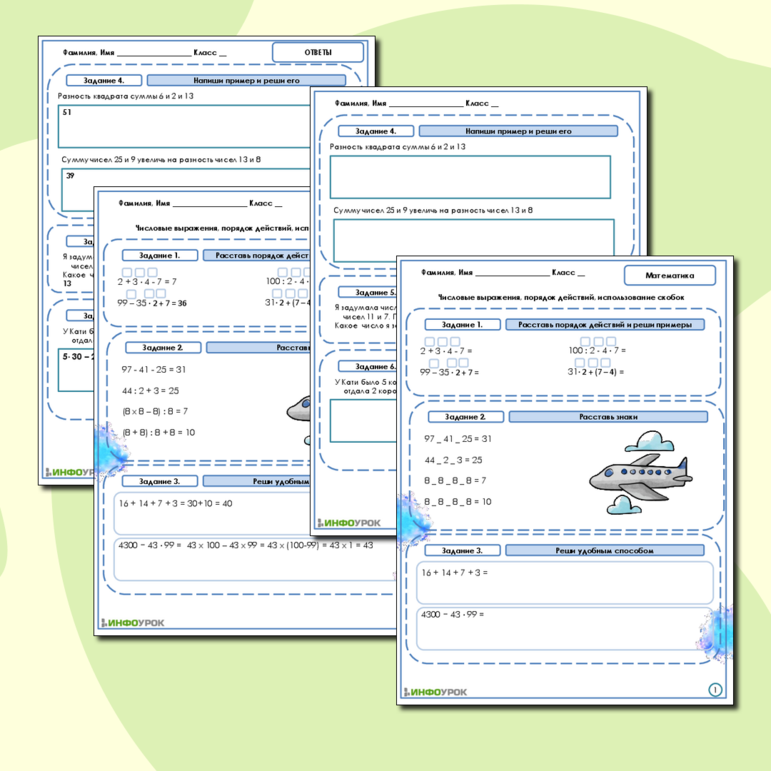Check first order box above 2 + 3 · 4 - 7 =

428,341
